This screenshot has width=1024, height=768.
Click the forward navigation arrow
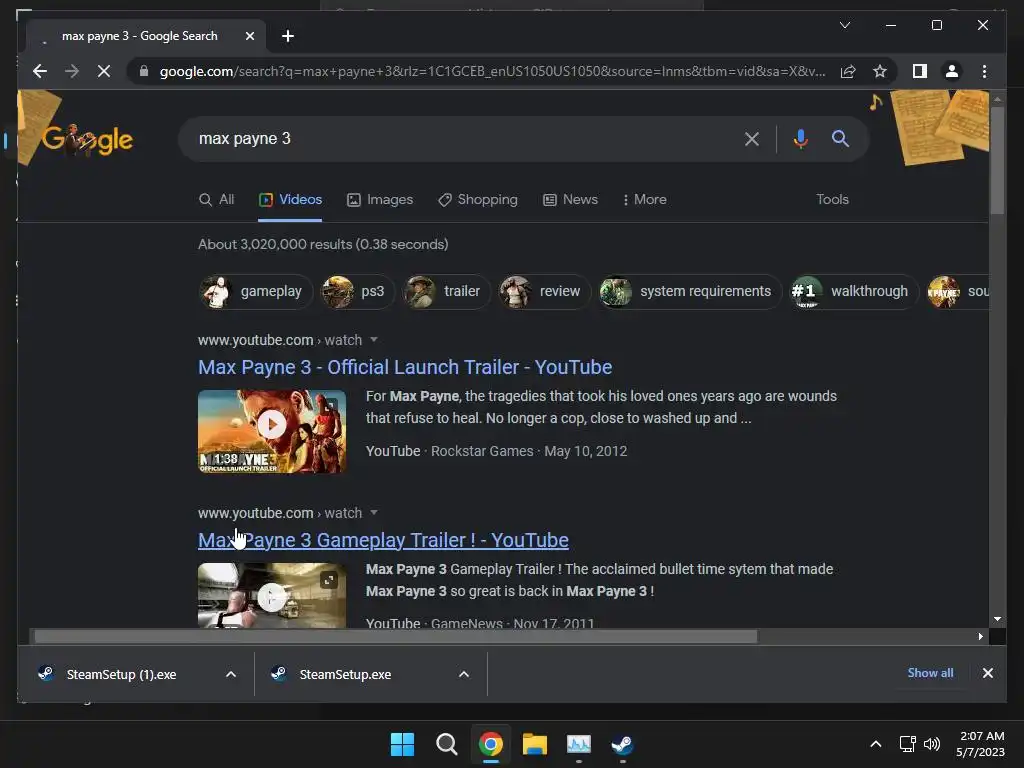point(72,71)
